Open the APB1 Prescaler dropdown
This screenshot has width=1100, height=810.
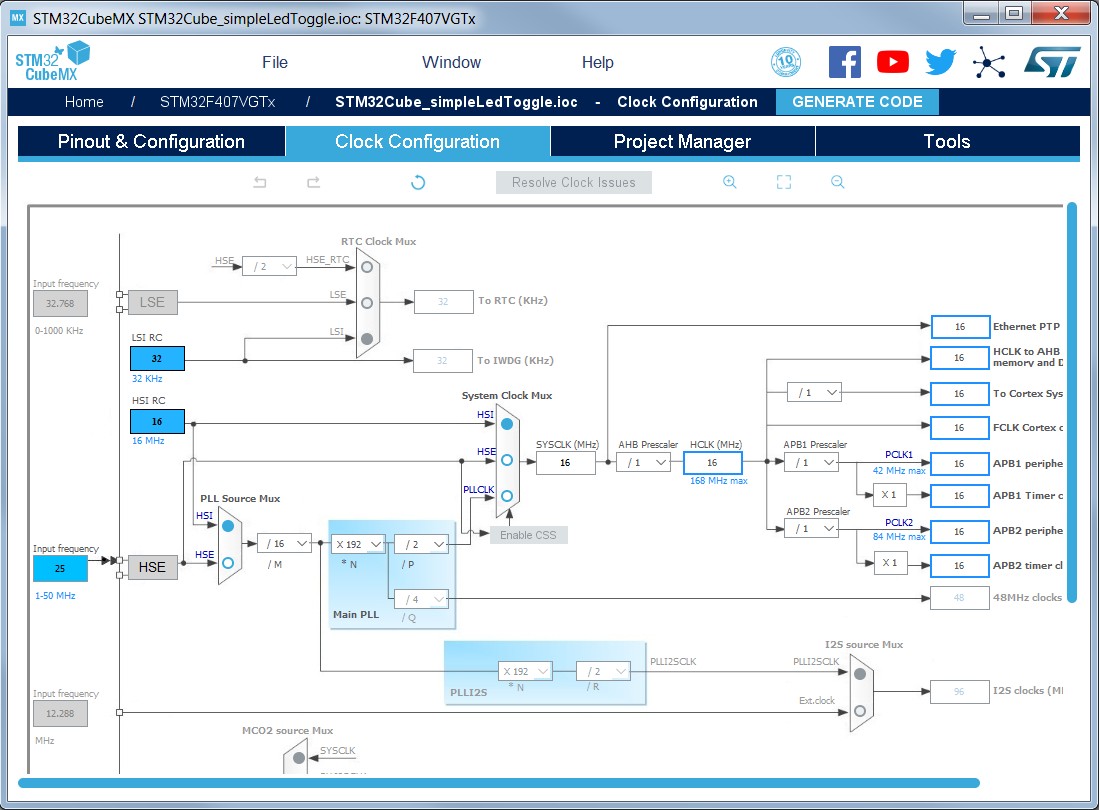tap(812, 462)
